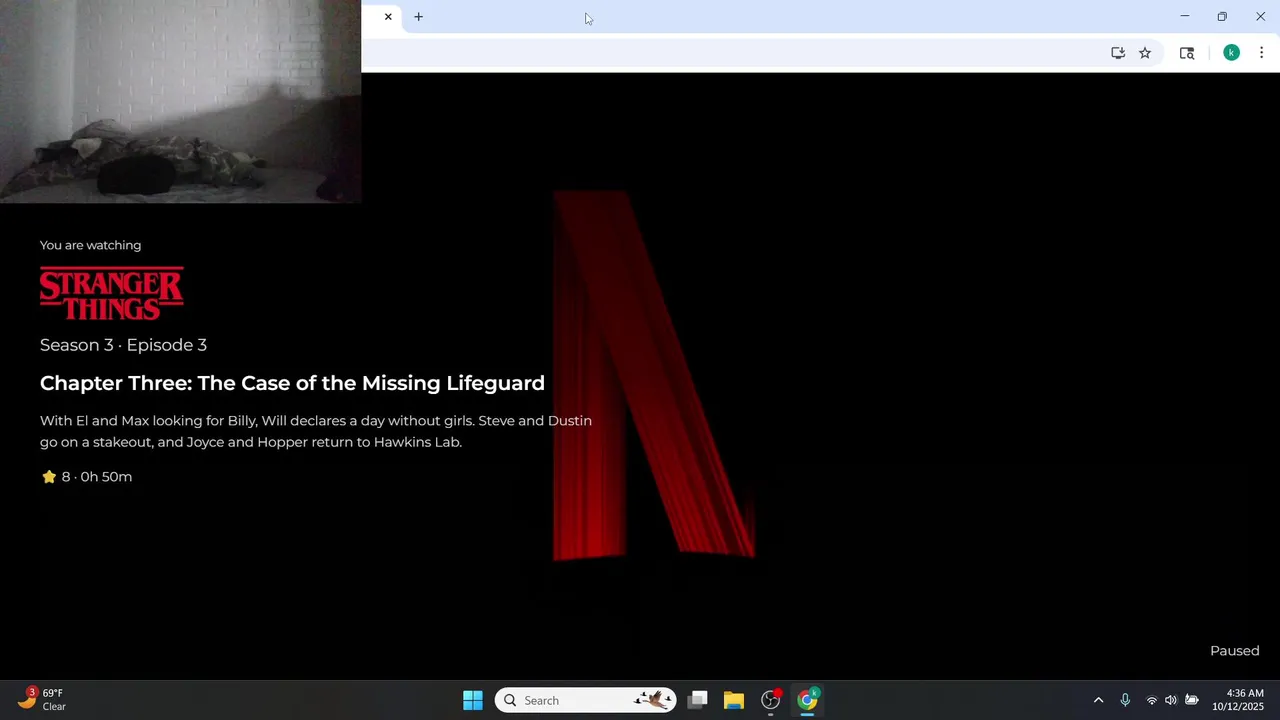Close the current Chrome tab
This screenshot has width=1280, height=720.
(388, 17)
